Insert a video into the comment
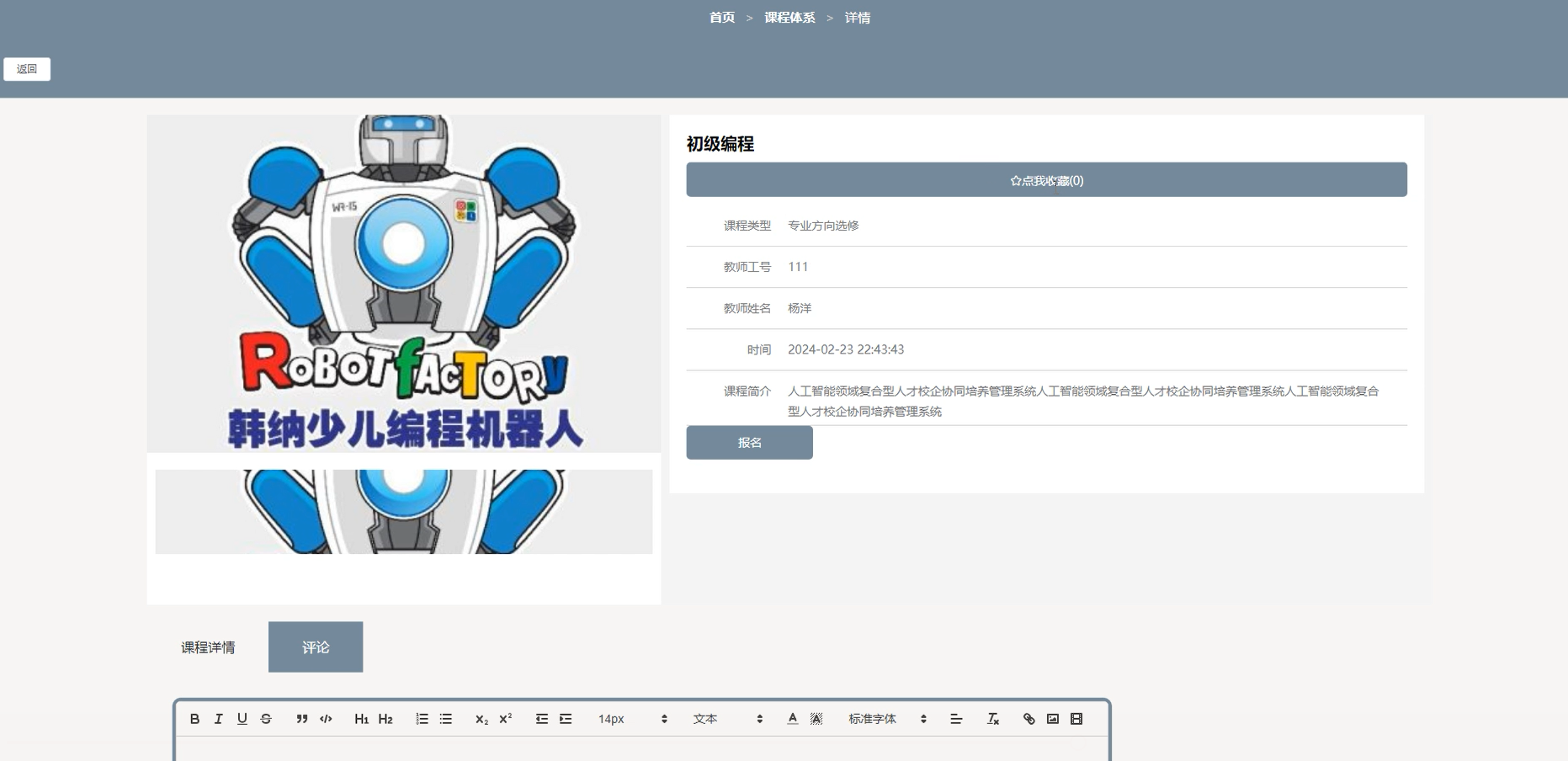The image size is (1568, 761). coord(1076,719)
